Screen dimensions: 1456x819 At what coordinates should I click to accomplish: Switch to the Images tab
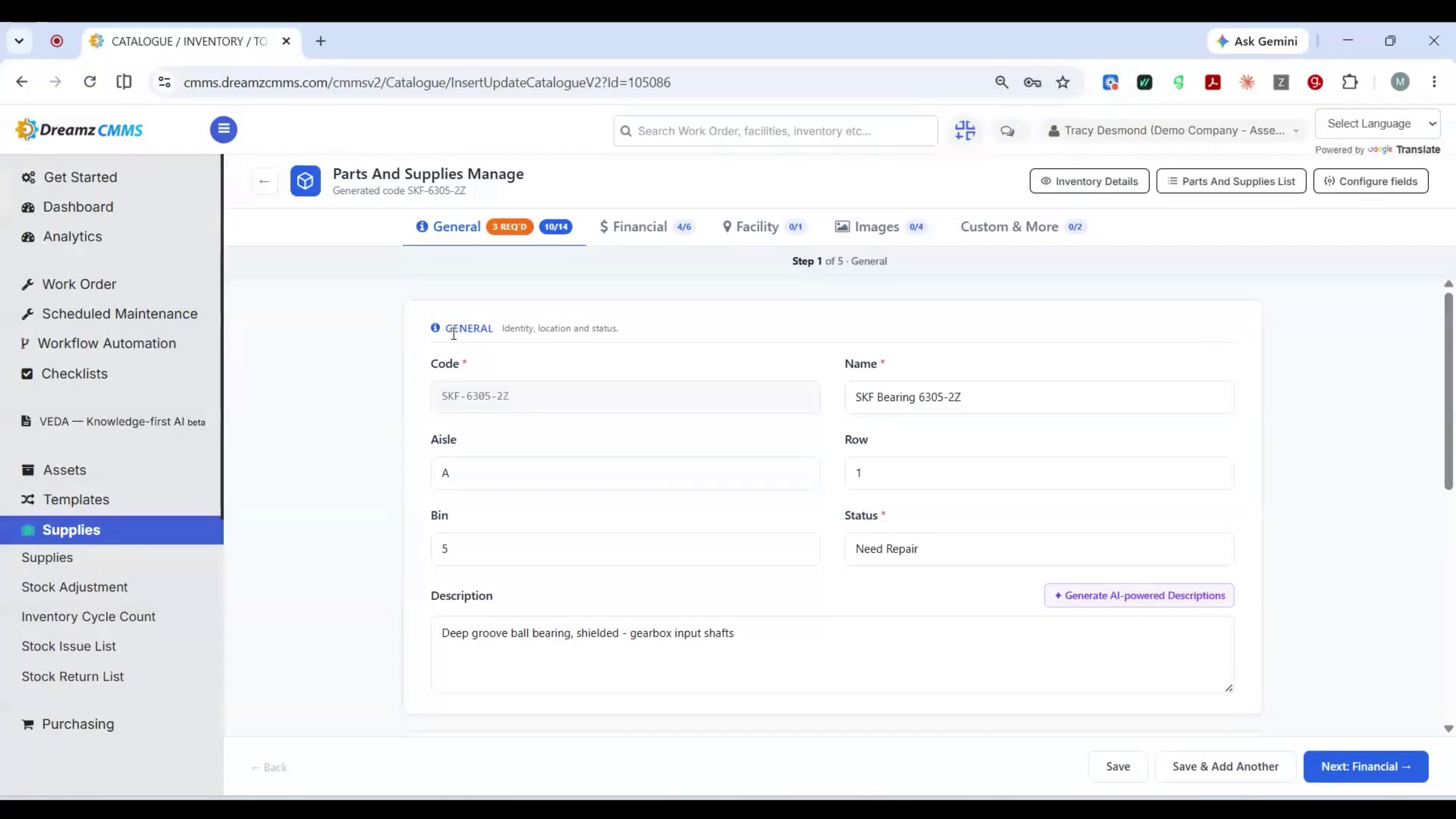(x=881, y=227)
